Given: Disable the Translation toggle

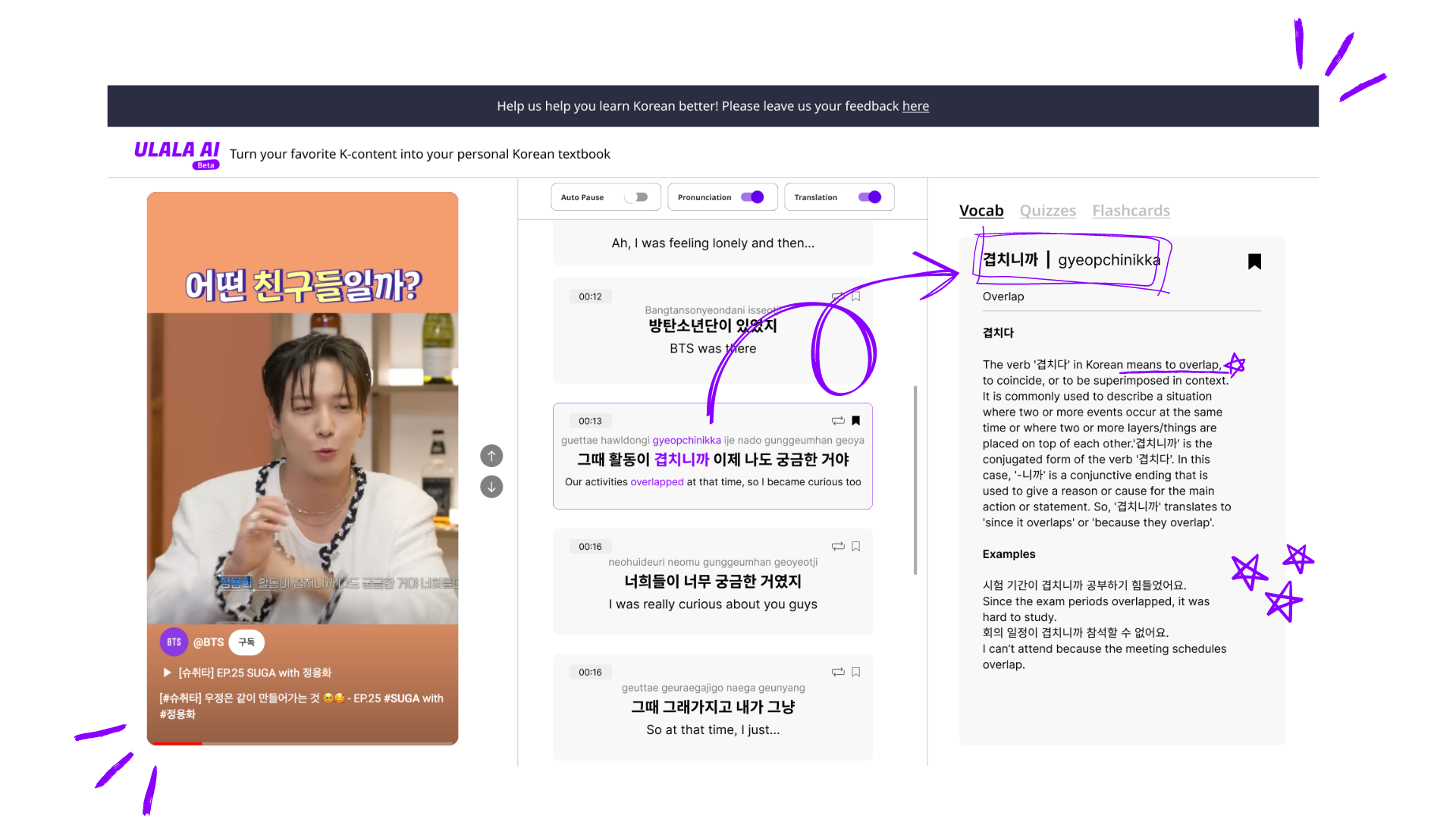Looking at the screenshot, I should tap(870, 197).
